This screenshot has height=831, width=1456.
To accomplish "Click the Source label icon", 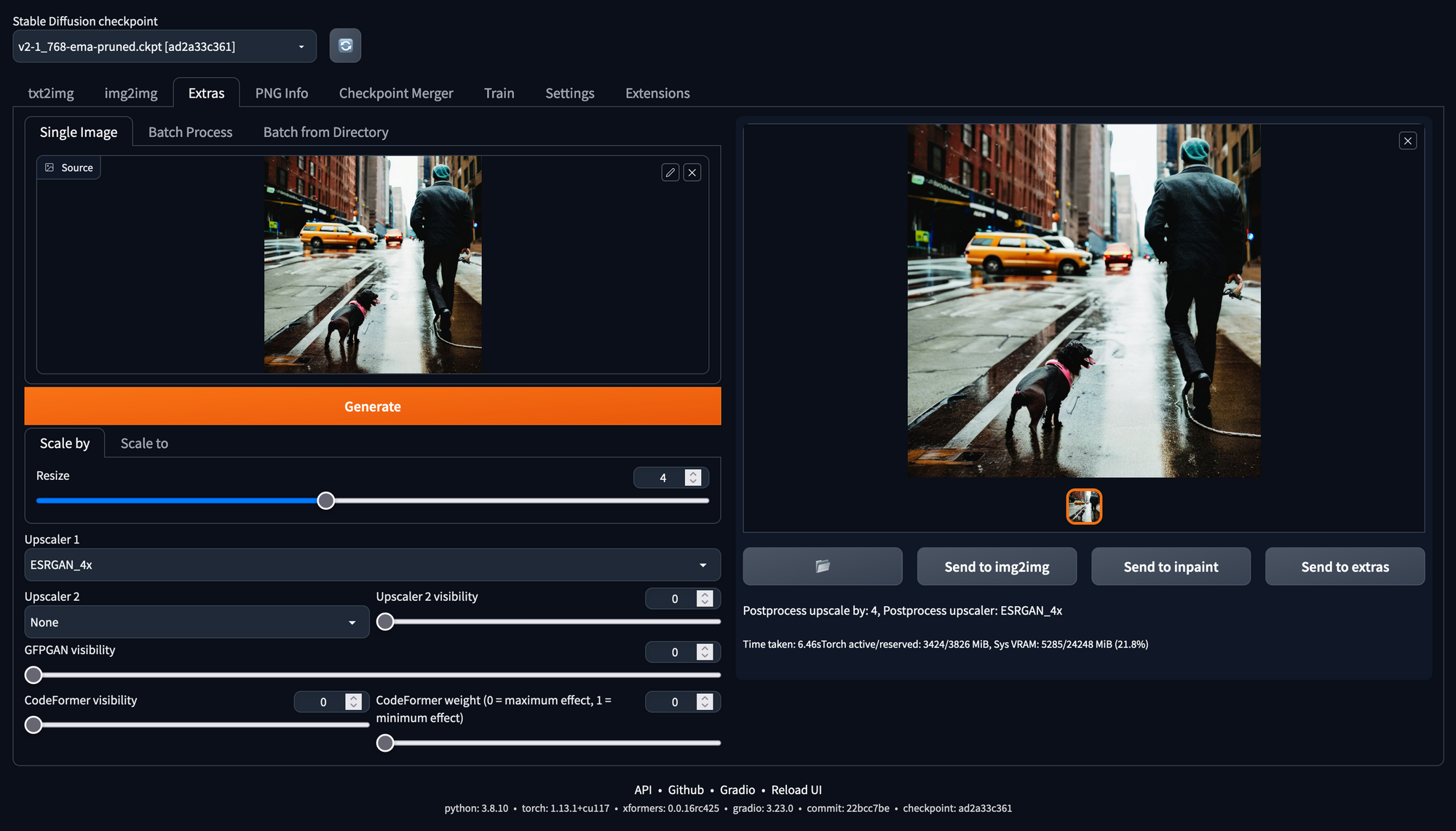I will (50, 168).
